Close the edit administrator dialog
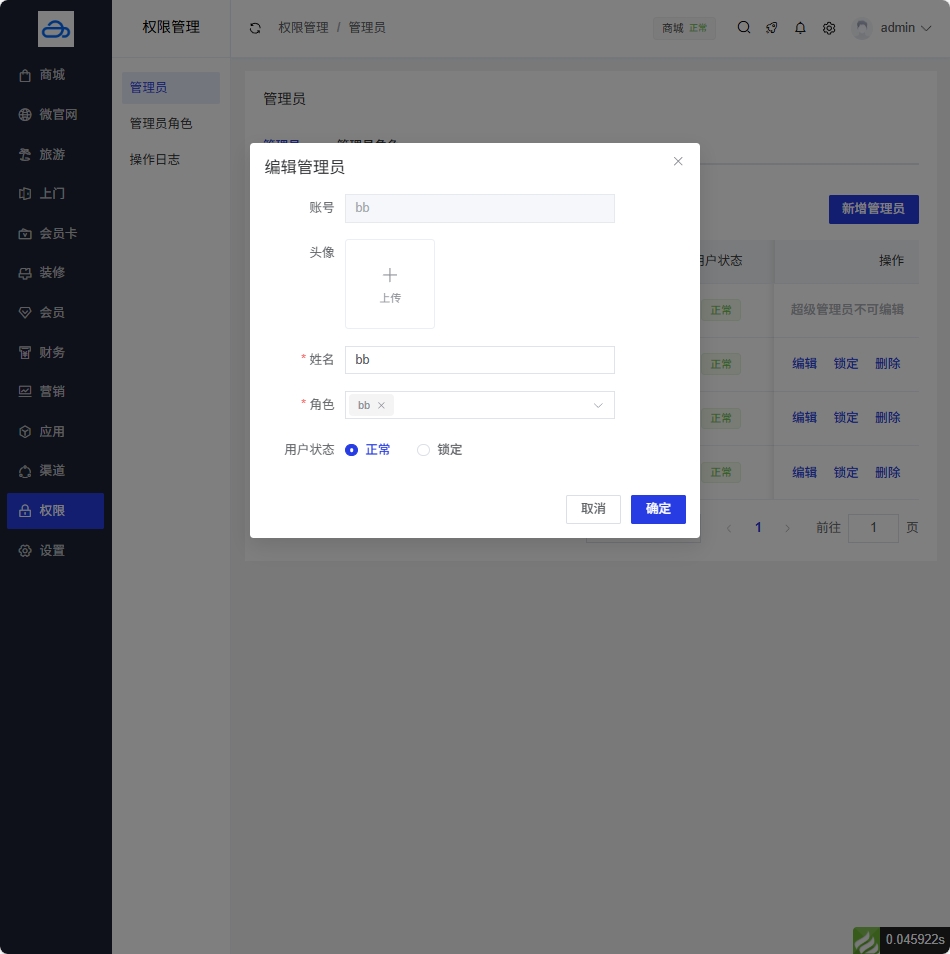Viewport: 950px width, 954px height. [678, 161]
